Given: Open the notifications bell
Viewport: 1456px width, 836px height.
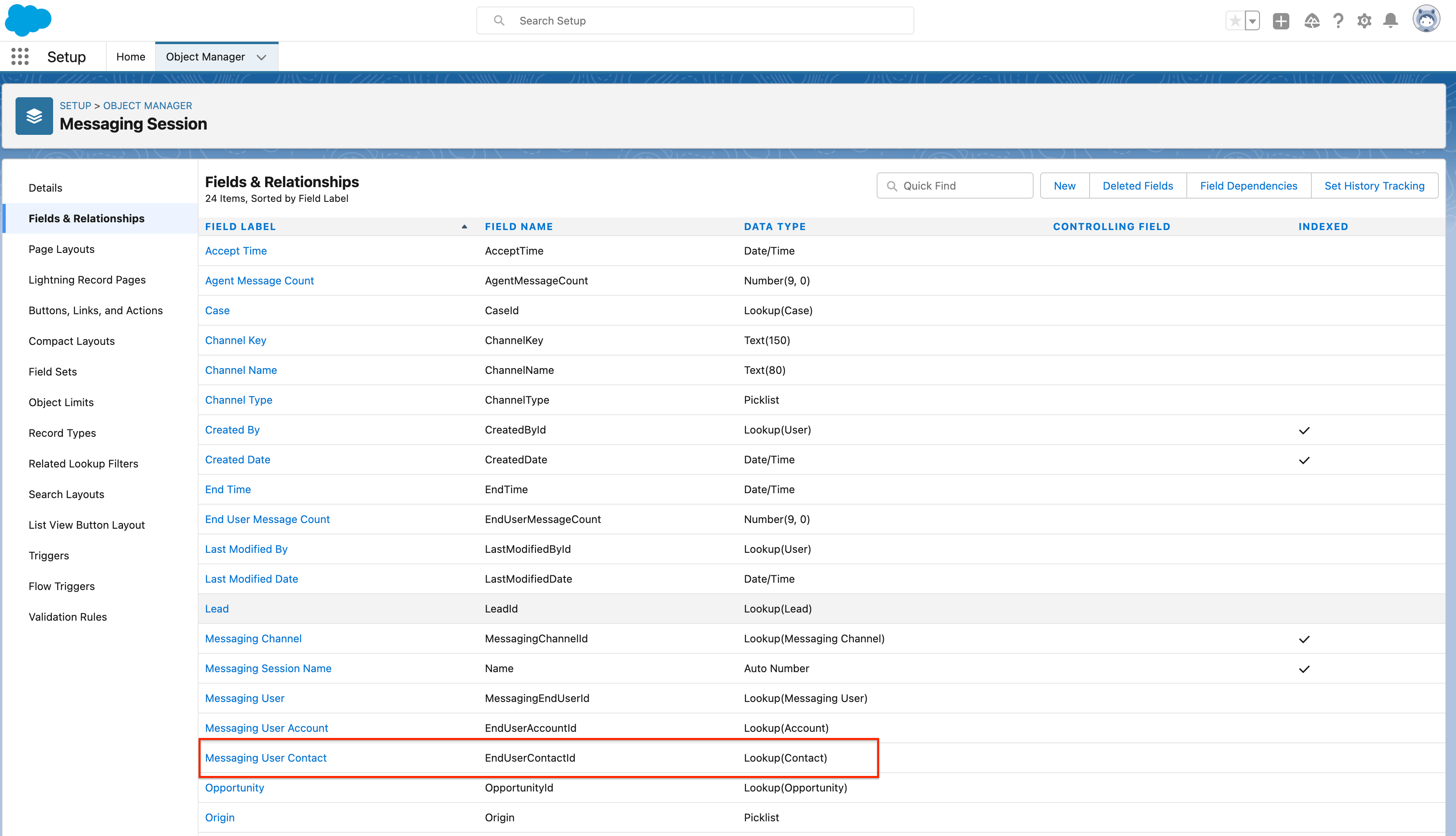Looking at the screenshot, I should click(x=1391, y=21).
